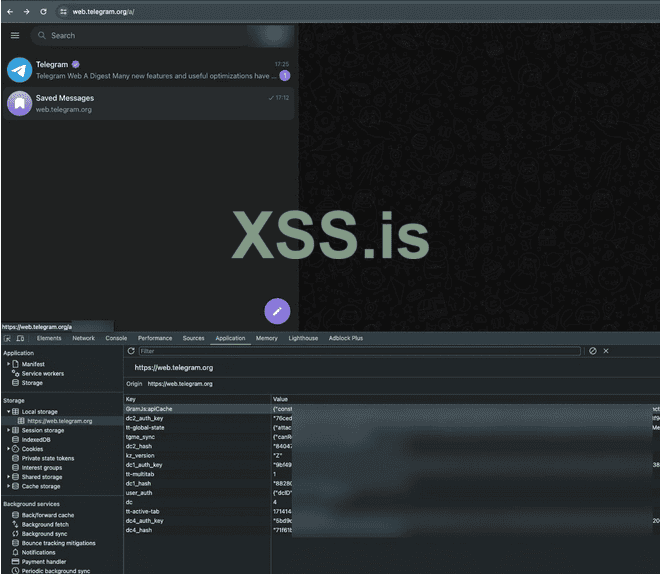
Task: Click the browser address bar URL
Action: coord(103,12)
